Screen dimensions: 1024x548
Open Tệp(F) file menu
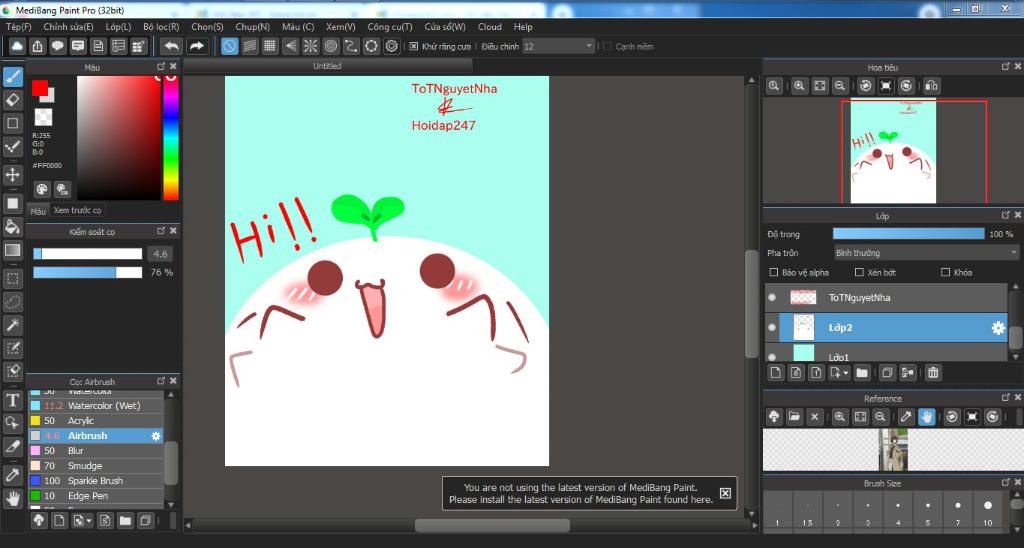[x=19, y=27]
